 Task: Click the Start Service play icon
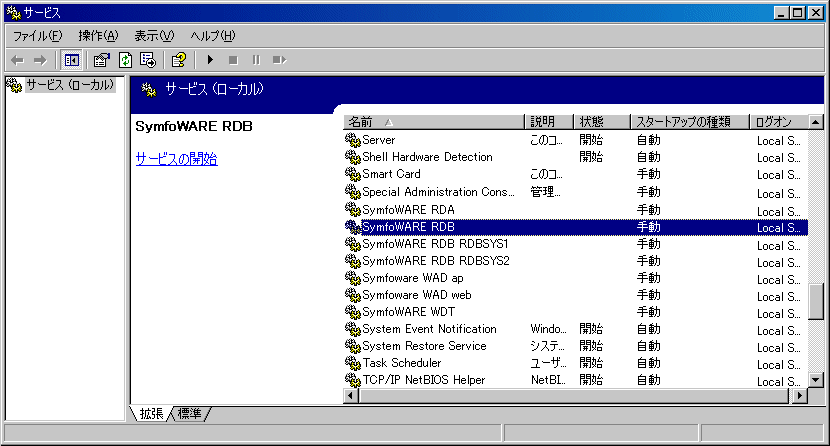point(210,60)
